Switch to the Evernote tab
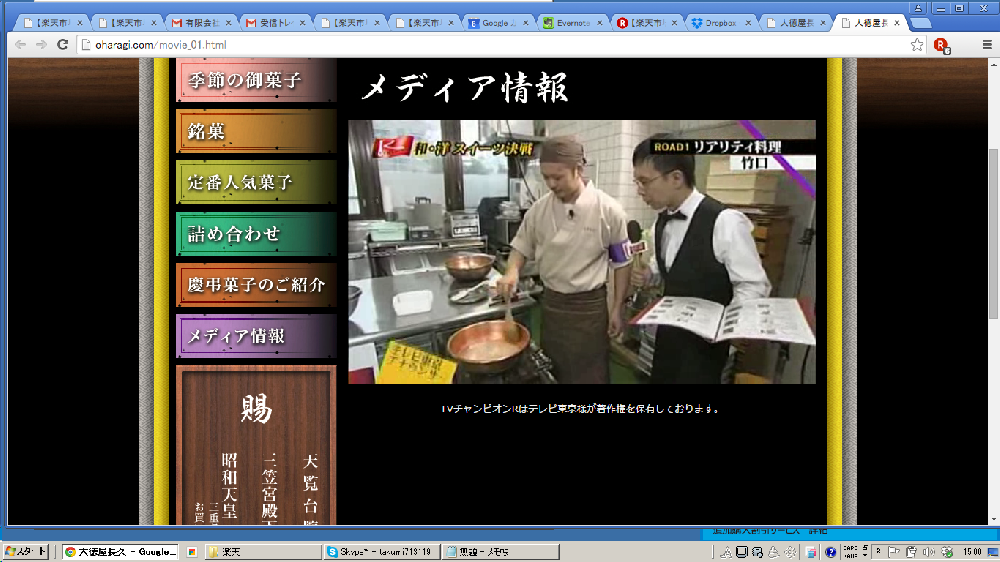1000x562 pixels. 573,23
